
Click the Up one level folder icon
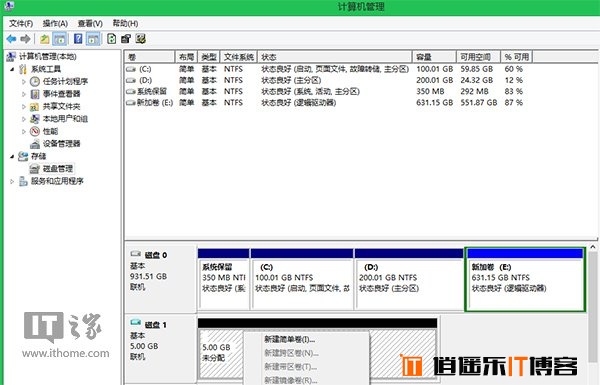click(x=45, y=39)
